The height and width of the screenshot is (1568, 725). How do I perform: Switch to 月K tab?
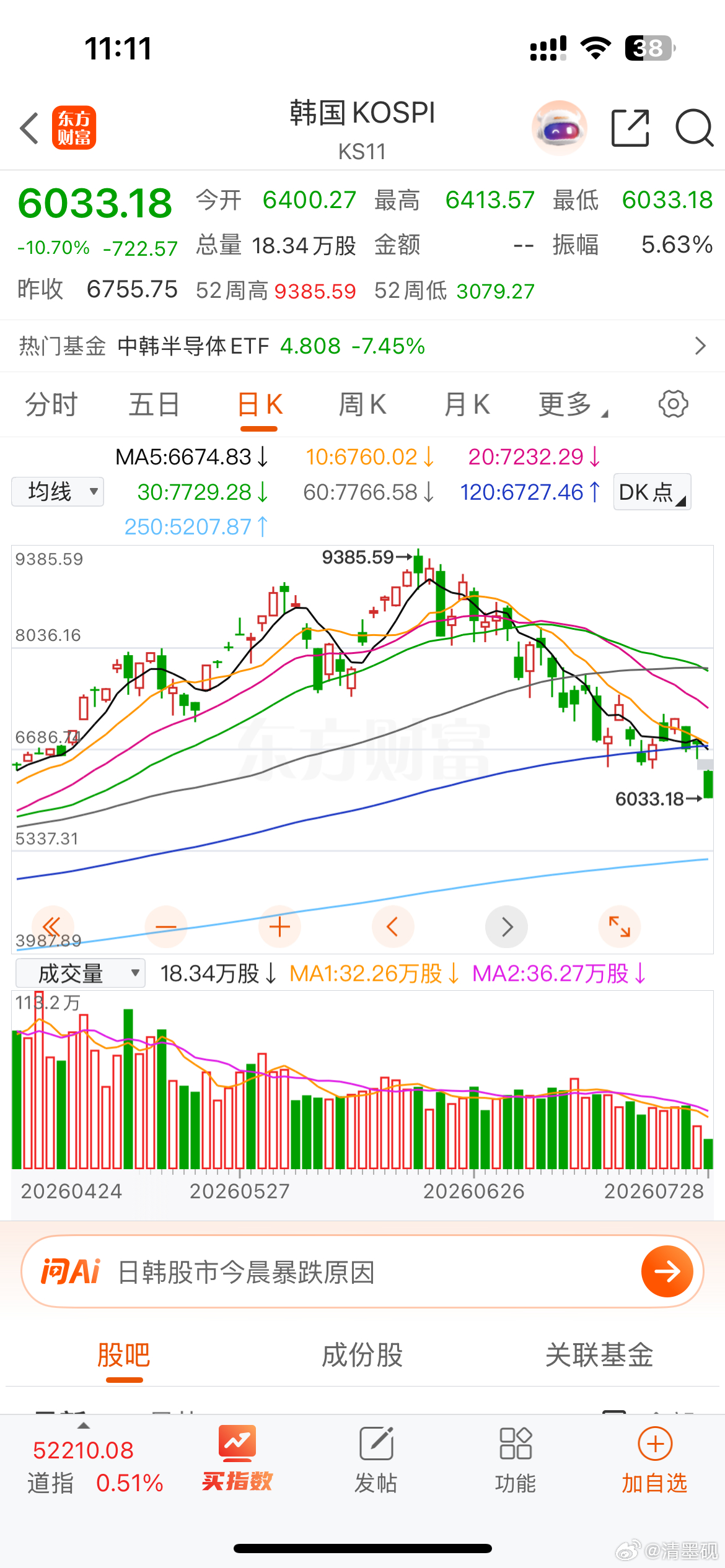[467, 405]
